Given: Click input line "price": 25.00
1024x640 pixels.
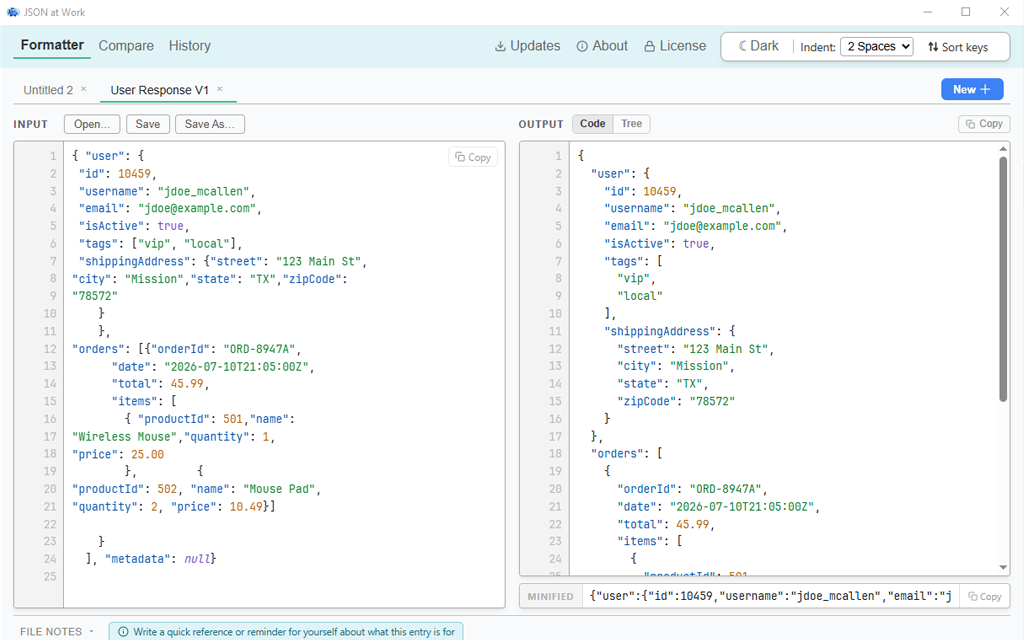Looking at the screenshot, I should 118,455.
